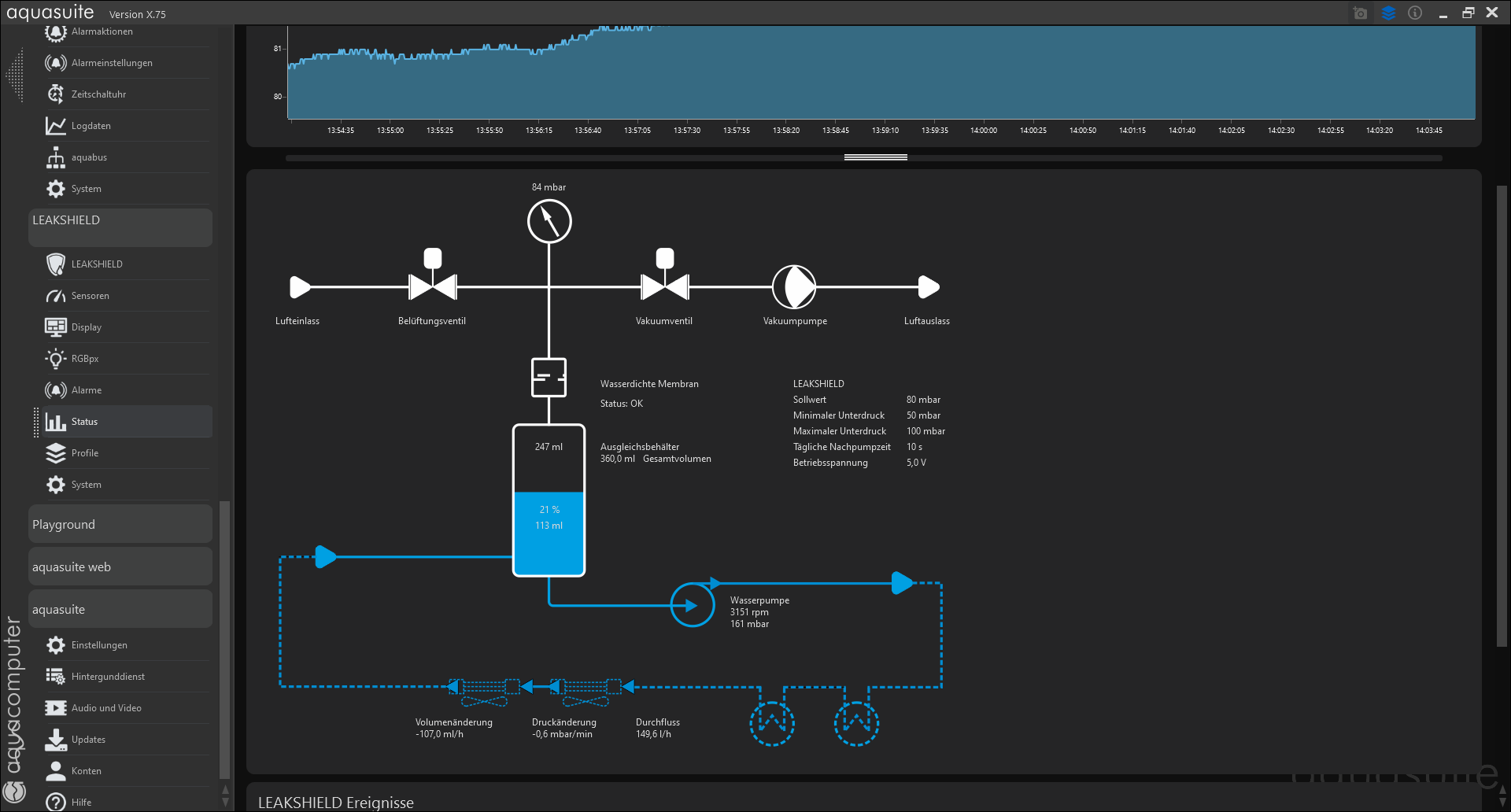The width and height of the screenshot is (1511, 812).
Task: Toggle the Belüftungsventil valve symbol
Action: (432, 286)
